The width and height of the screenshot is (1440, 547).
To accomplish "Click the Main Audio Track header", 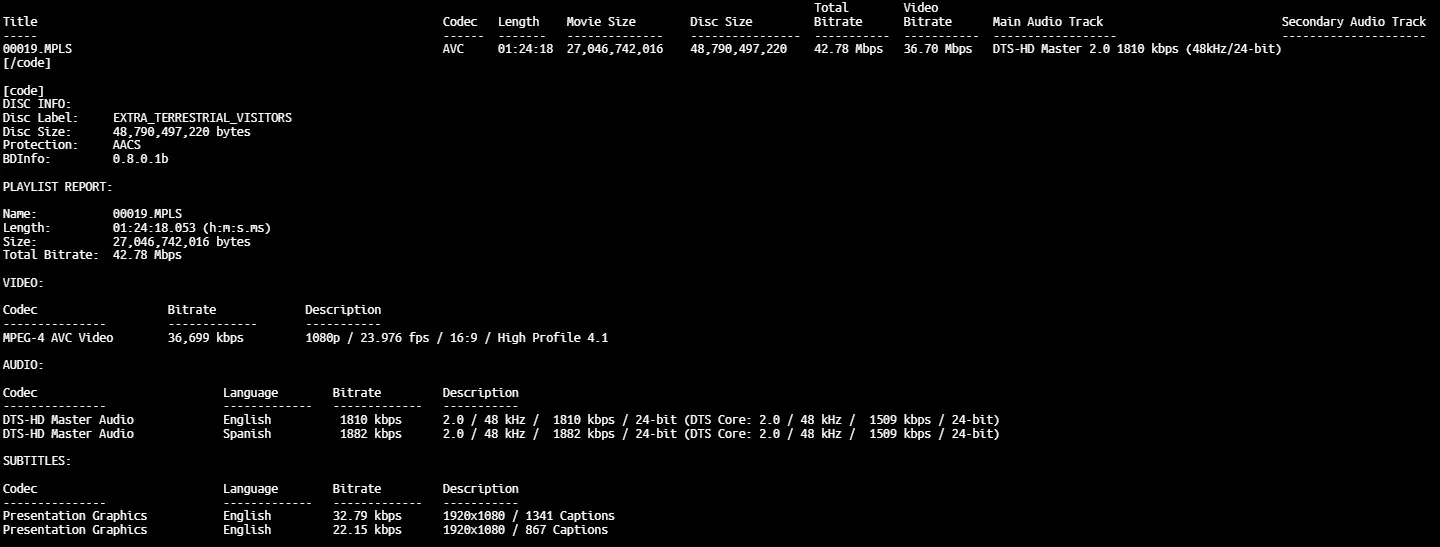I will click(x=1048, y=22).
